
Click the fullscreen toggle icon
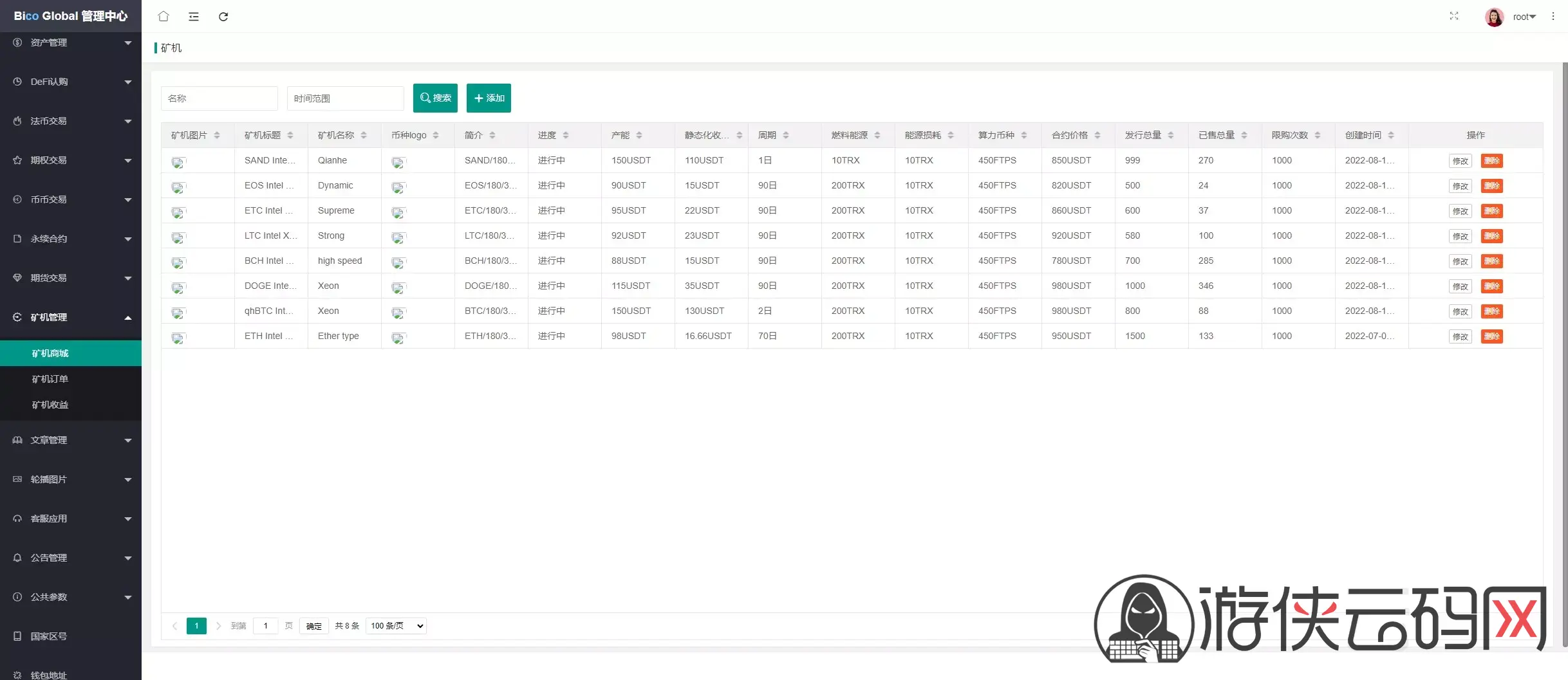(x=1453, y=16)
